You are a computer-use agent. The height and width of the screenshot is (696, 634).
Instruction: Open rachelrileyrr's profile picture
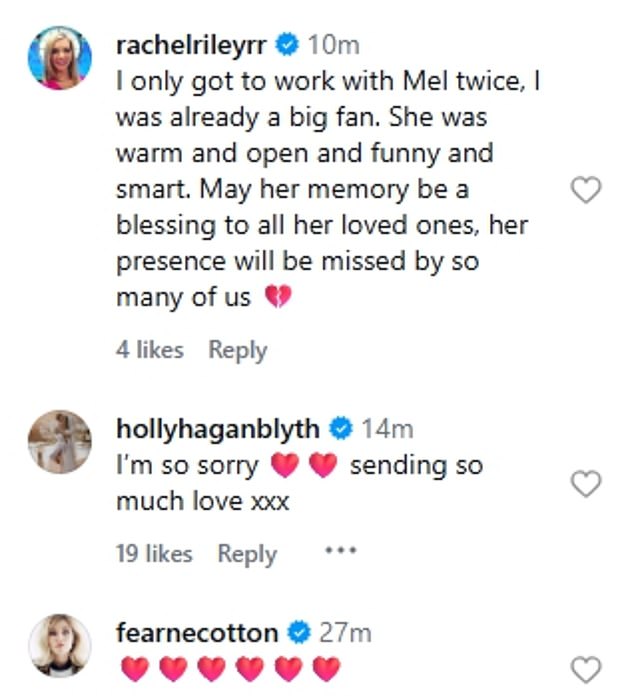pos(60,59)
